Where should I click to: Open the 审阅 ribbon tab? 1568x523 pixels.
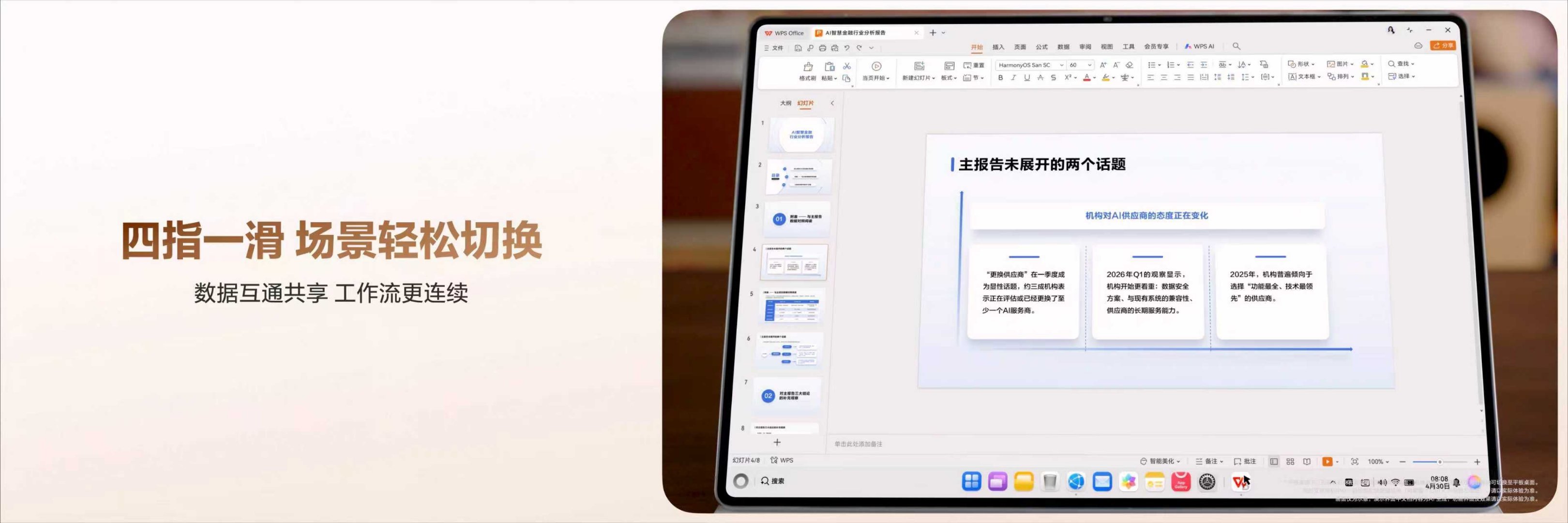[1086, 47]
